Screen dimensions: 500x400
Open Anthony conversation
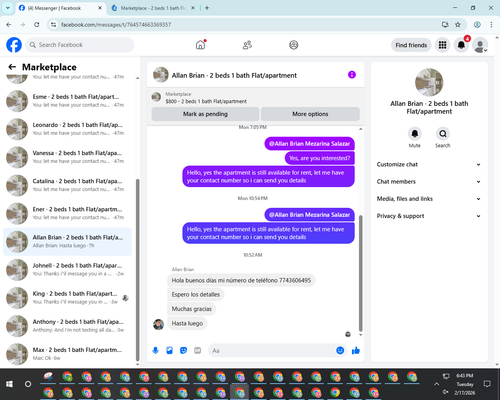pos(67,326)
